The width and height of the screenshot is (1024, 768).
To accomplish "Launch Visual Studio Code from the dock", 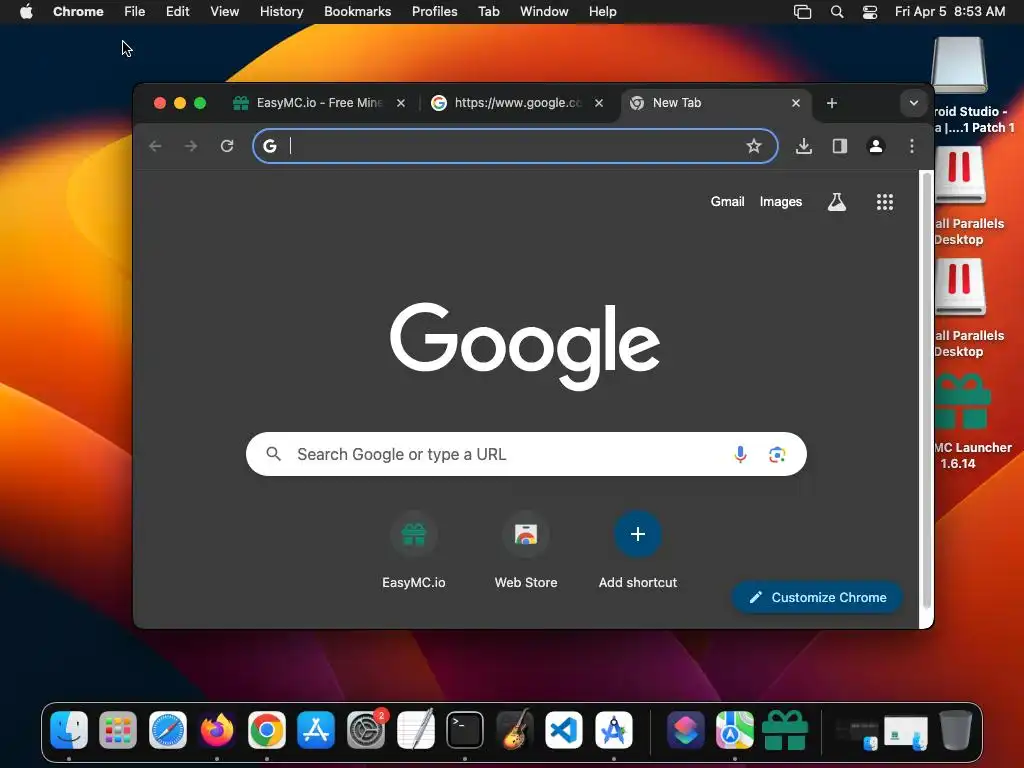I will coord(564,729).
